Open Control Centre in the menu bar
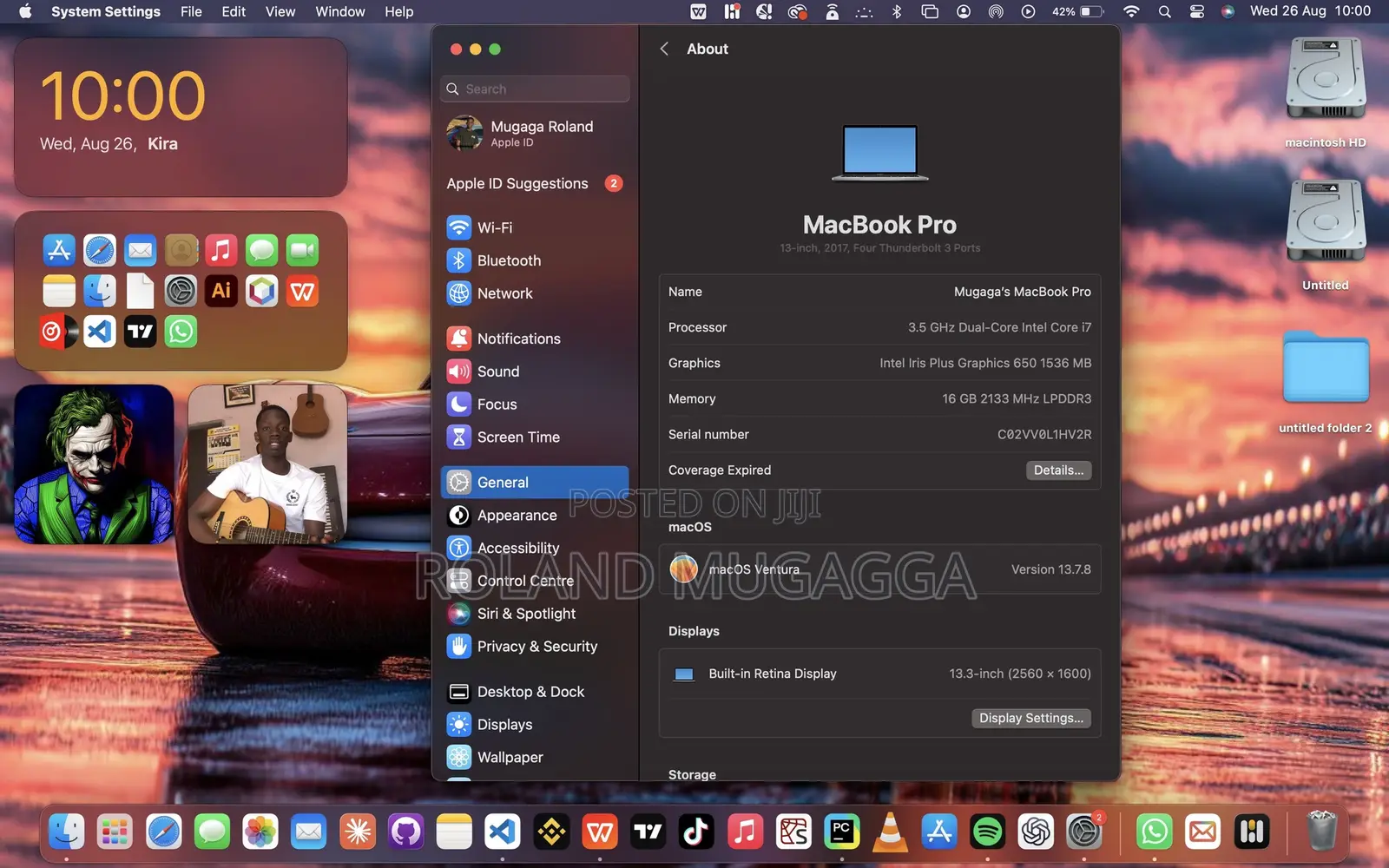This screenshot has width=1389, height=868. pyautogui.click(x=1197, y=12)
